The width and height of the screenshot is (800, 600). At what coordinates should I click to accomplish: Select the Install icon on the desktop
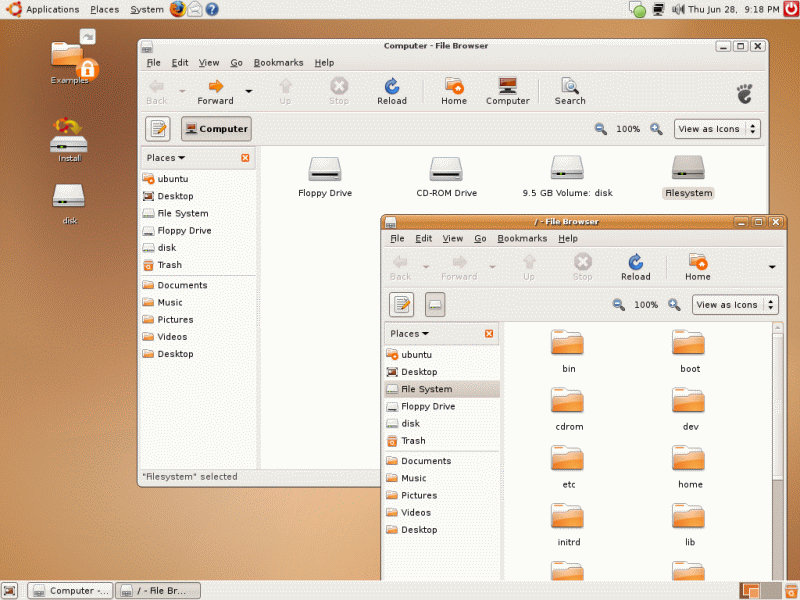(x=69, y=140)
